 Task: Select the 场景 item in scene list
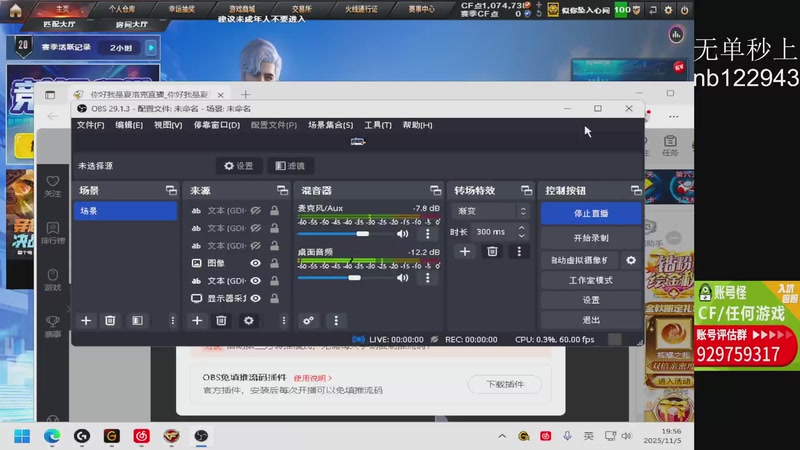click(126, 211)
